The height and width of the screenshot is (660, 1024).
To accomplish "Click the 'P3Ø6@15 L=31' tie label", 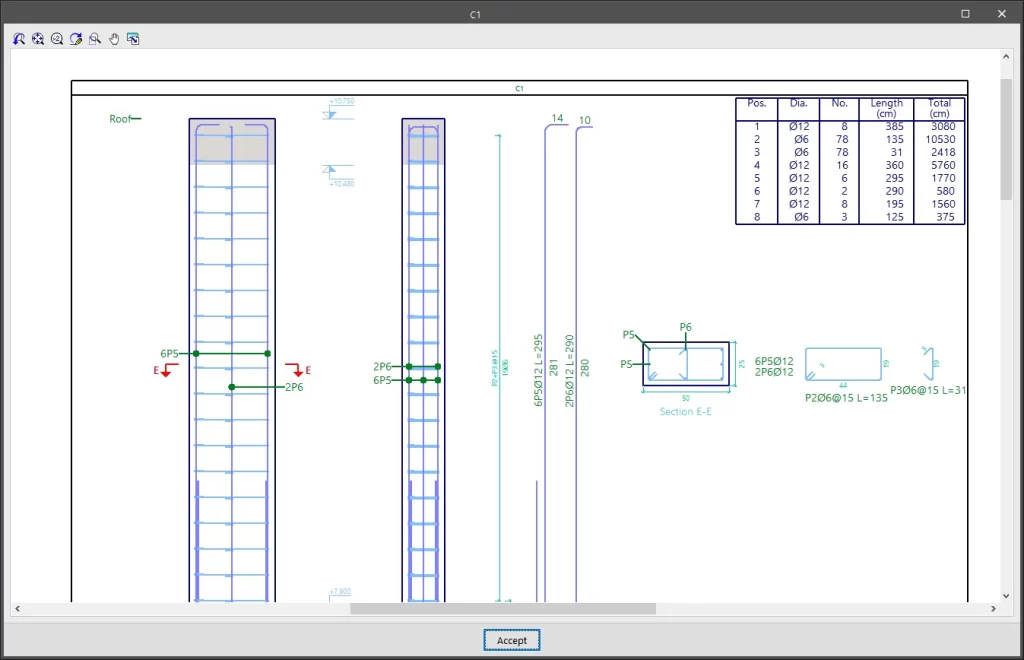I will tap(927, 390).
